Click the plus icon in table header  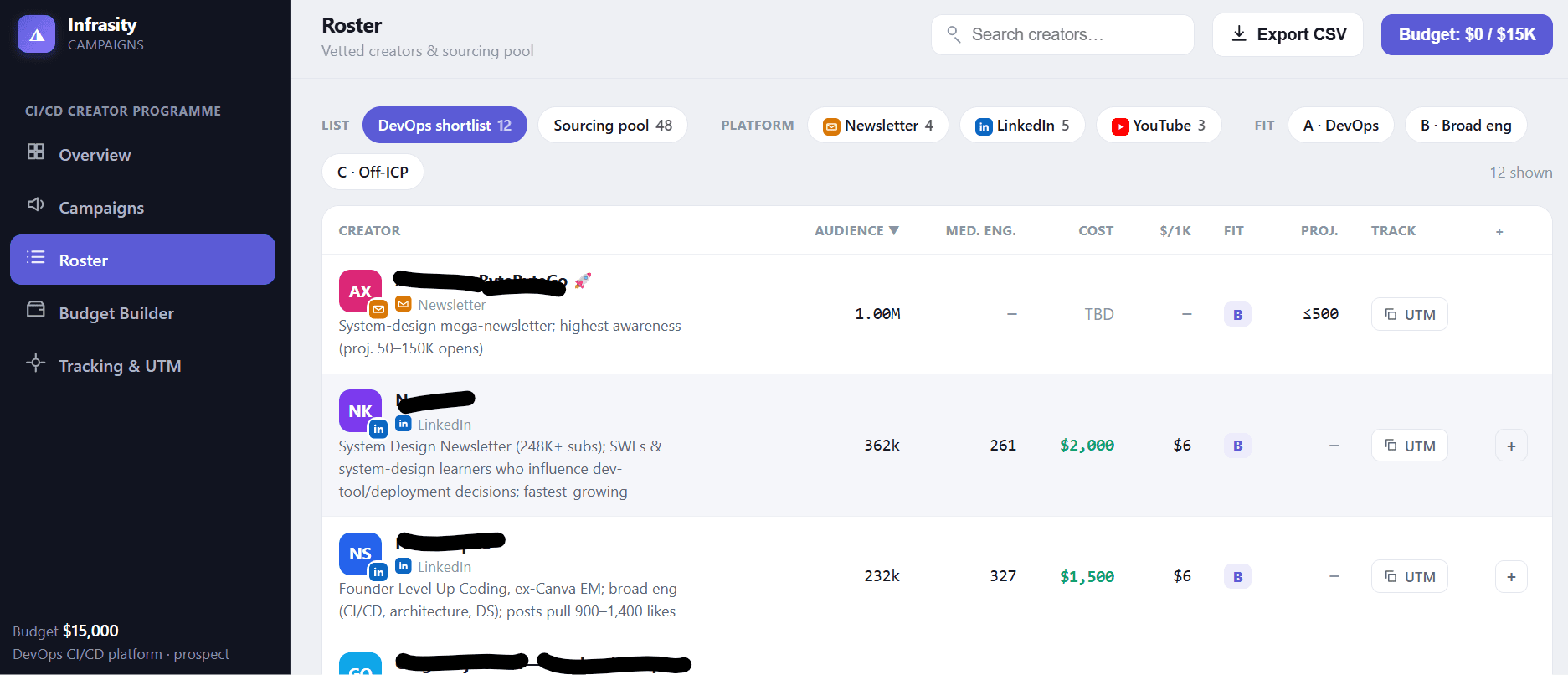pyautogui.click(x=1499, y=231)
